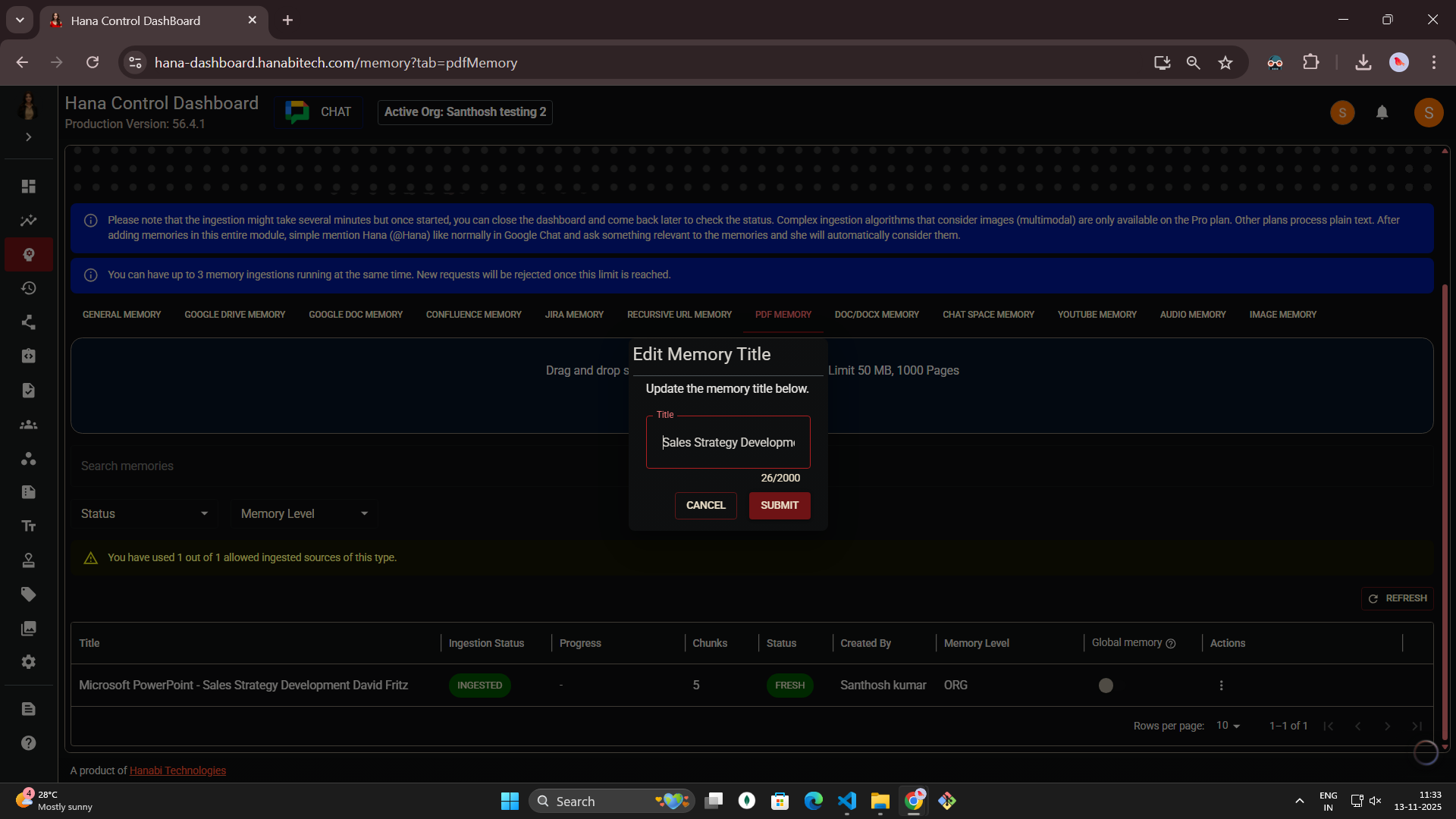
Task: Toggle Global memory for the PowerPoint memory row
Action: point(1106,685)
